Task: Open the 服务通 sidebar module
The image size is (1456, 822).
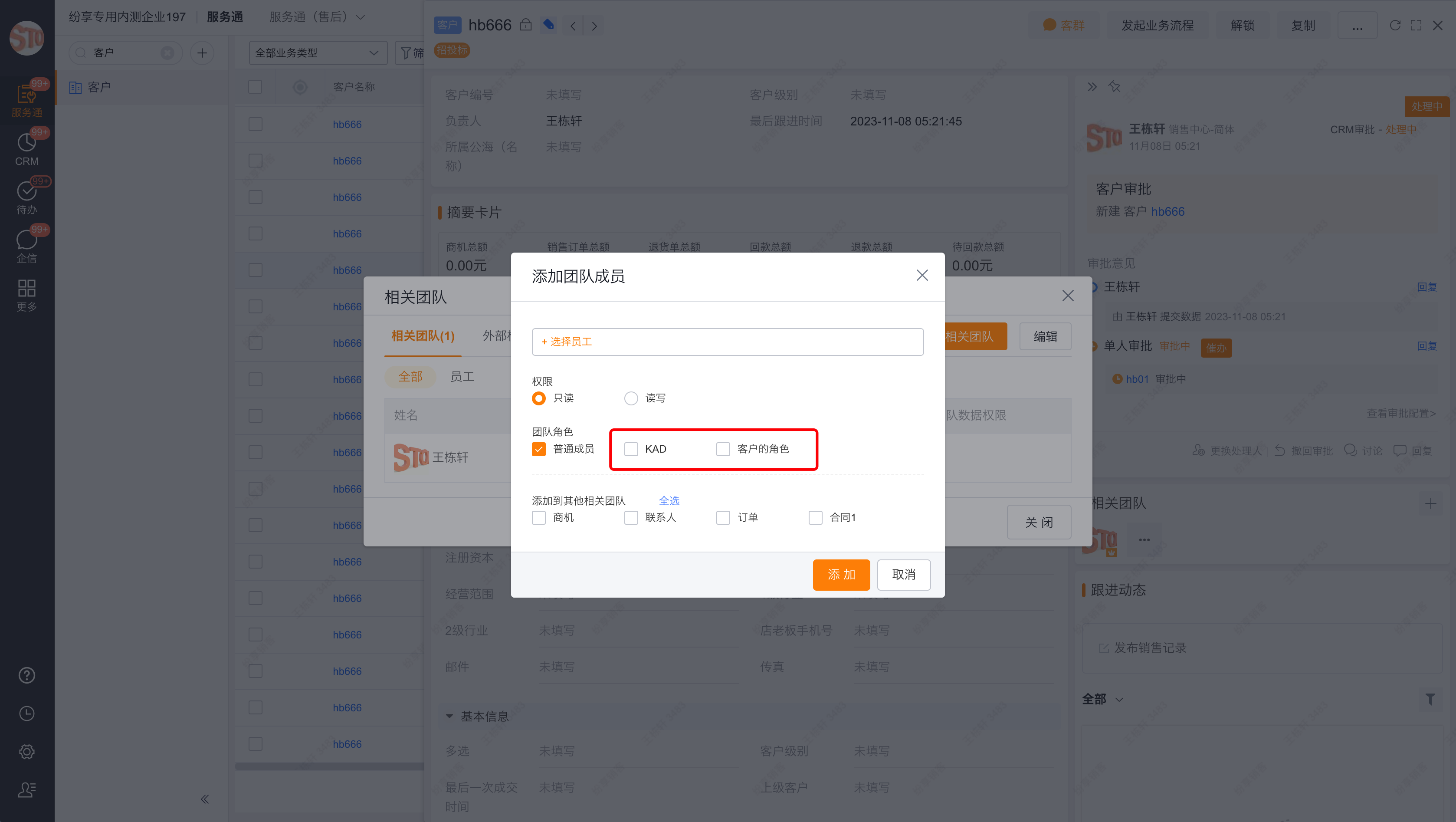Action: (x=26, y=100)
